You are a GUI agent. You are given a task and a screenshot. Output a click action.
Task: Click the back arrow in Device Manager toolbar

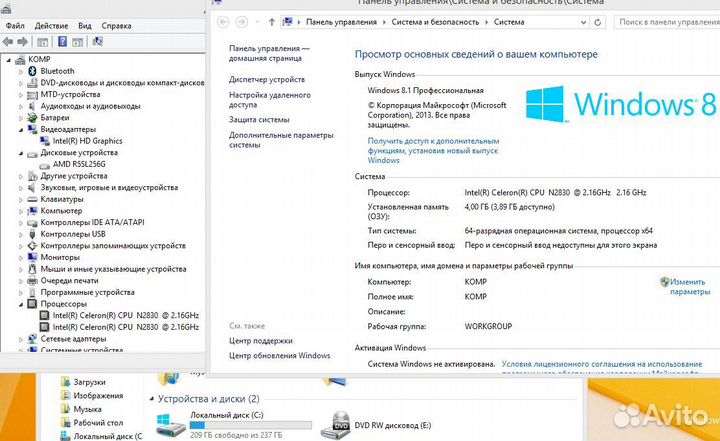pyautogui.click(x=8, y=42)
